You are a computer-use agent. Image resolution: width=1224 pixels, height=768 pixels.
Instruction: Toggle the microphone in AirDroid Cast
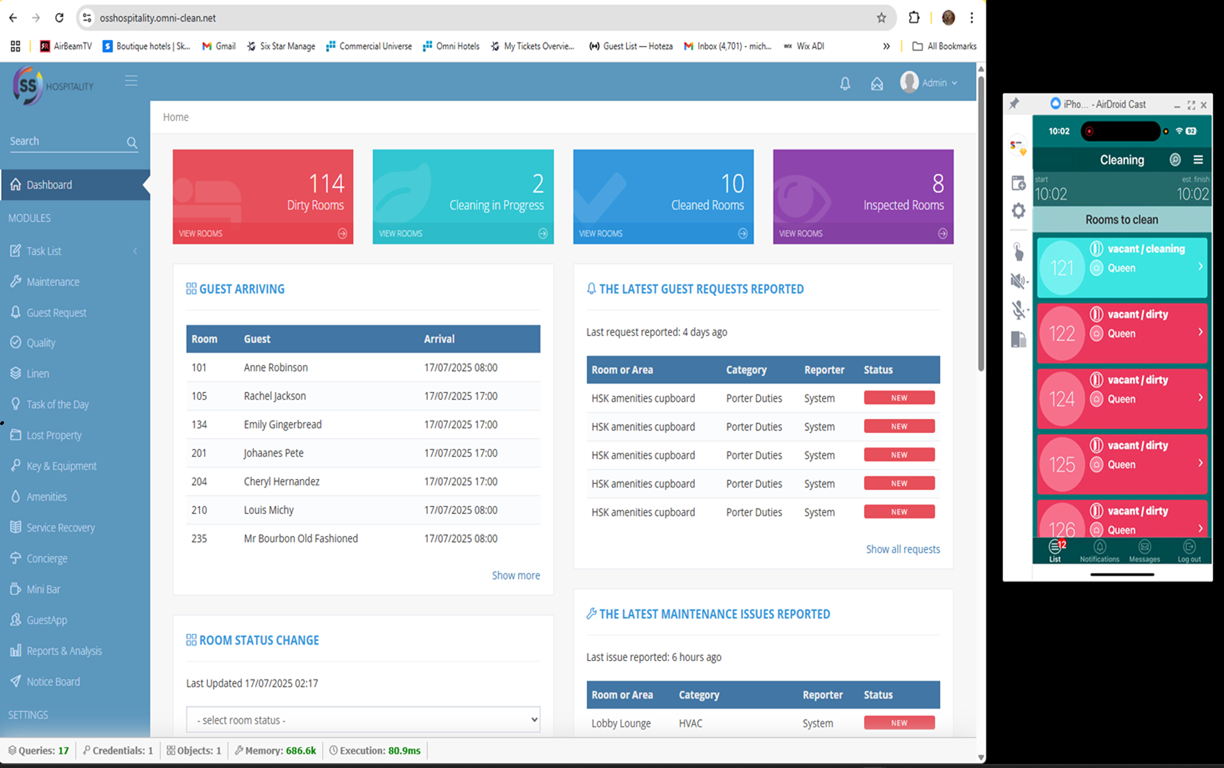pos(1018,310)
